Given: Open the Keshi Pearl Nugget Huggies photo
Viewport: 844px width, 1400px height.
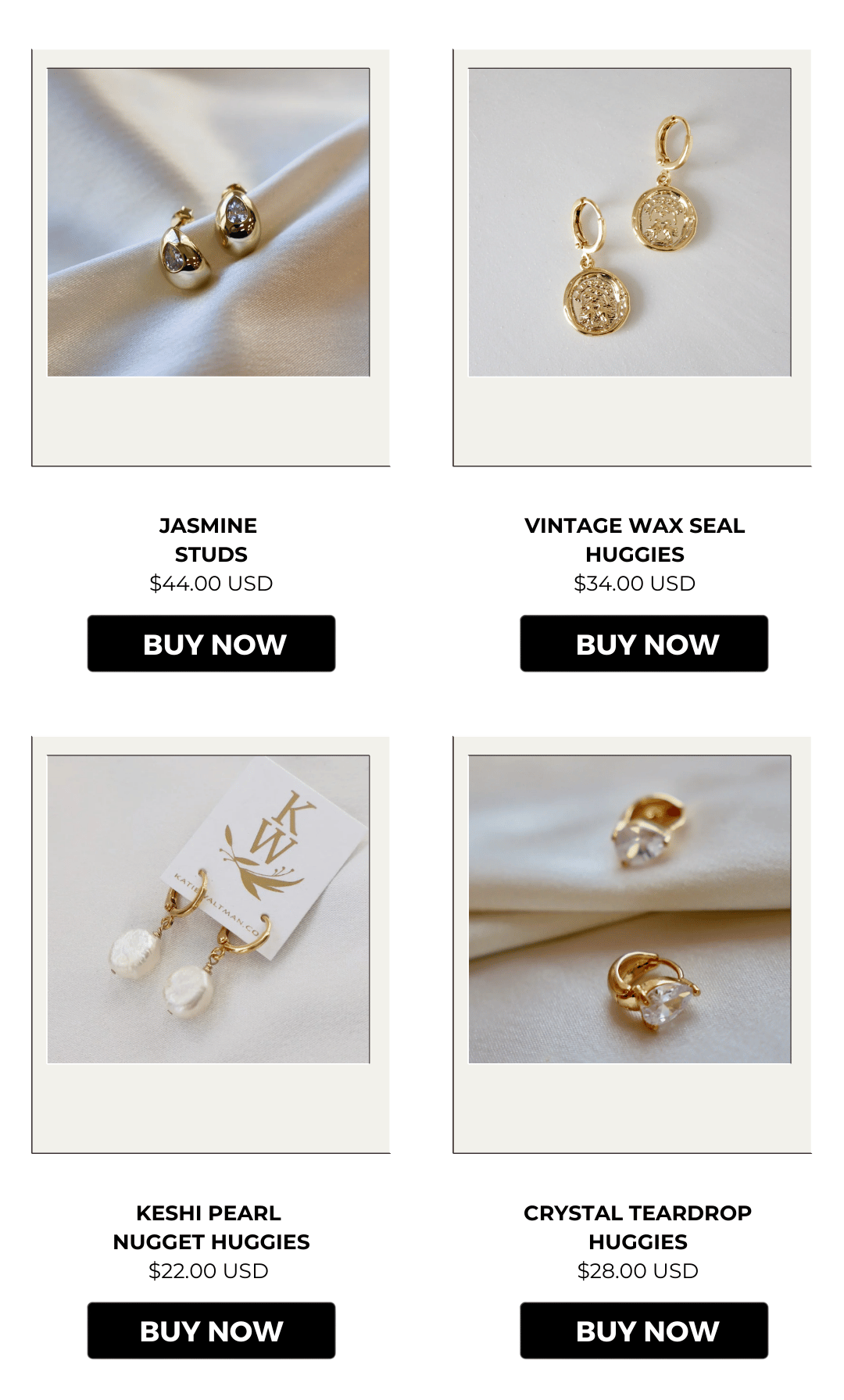Looking at the screenshot, I should click(x=209, y=909).
